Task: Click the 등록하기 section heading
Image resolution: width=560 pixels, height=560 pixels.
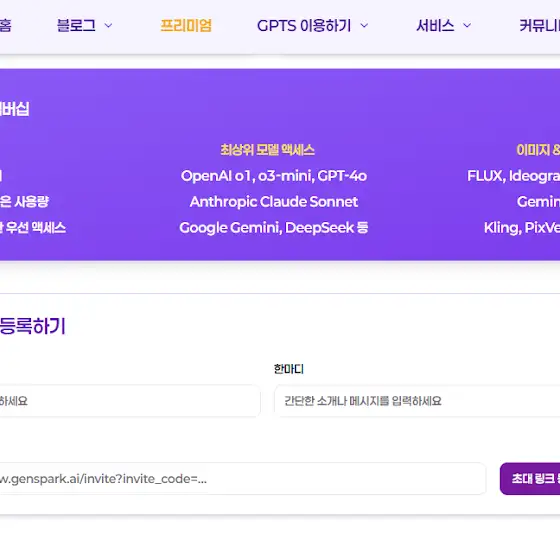Action: coord(32,326)
